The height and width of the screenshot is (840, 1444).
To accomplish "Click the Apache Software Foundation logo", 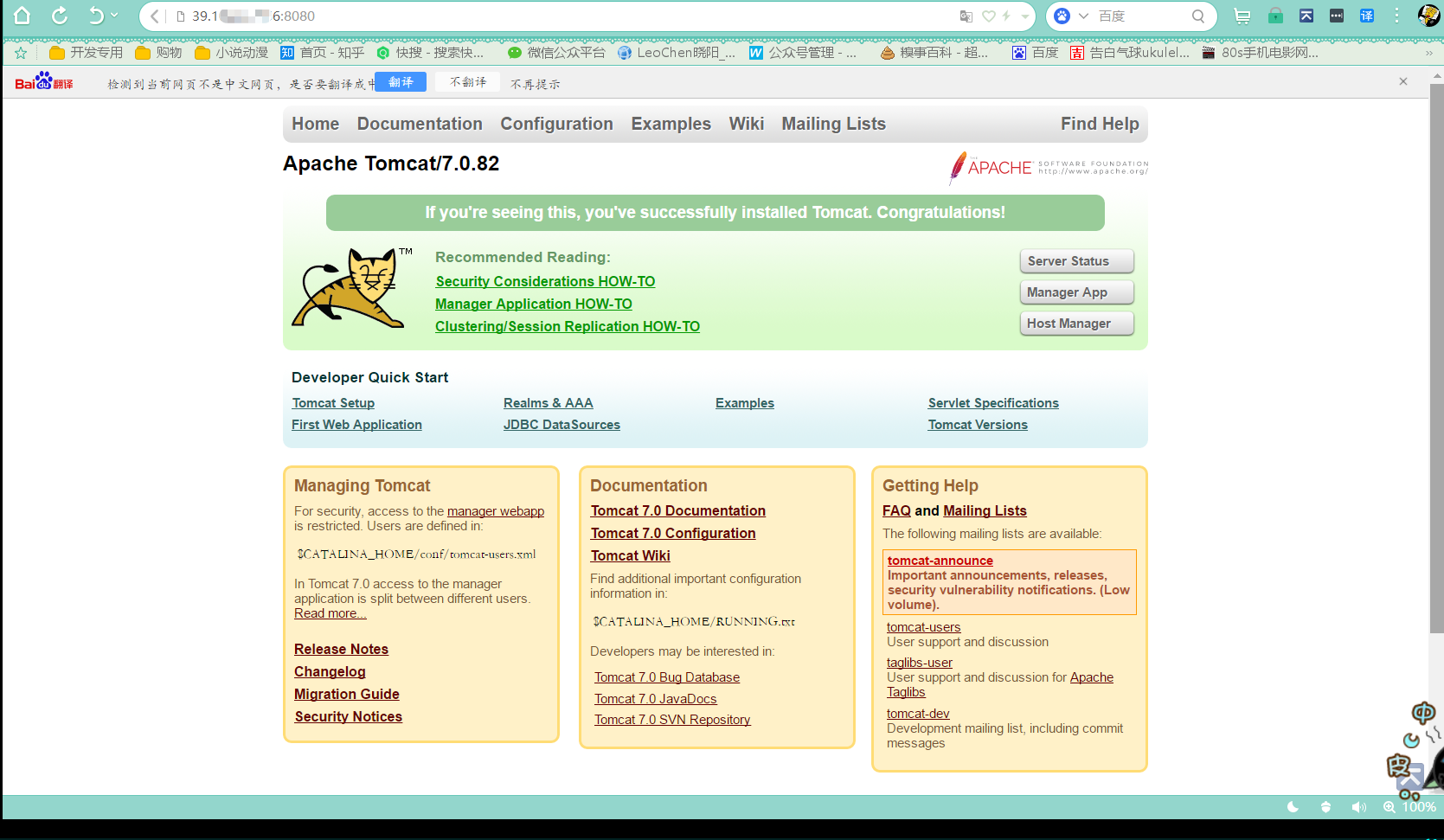I will (1049, 167).
